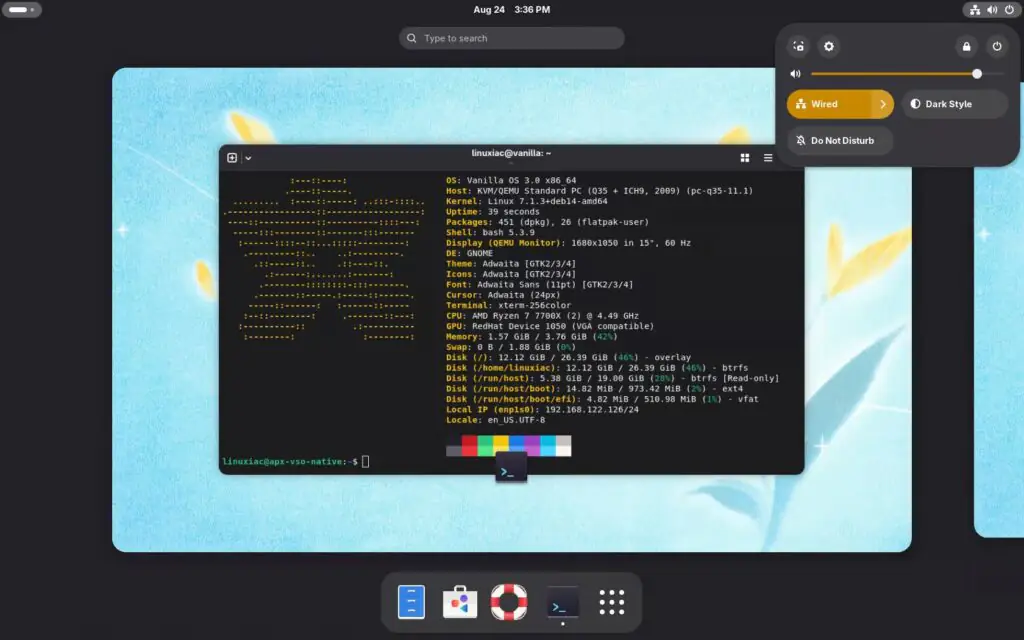Click the top bar volume indicator
The width and height of the screenshot is (1024, 640).
click(x=992, y=10)
